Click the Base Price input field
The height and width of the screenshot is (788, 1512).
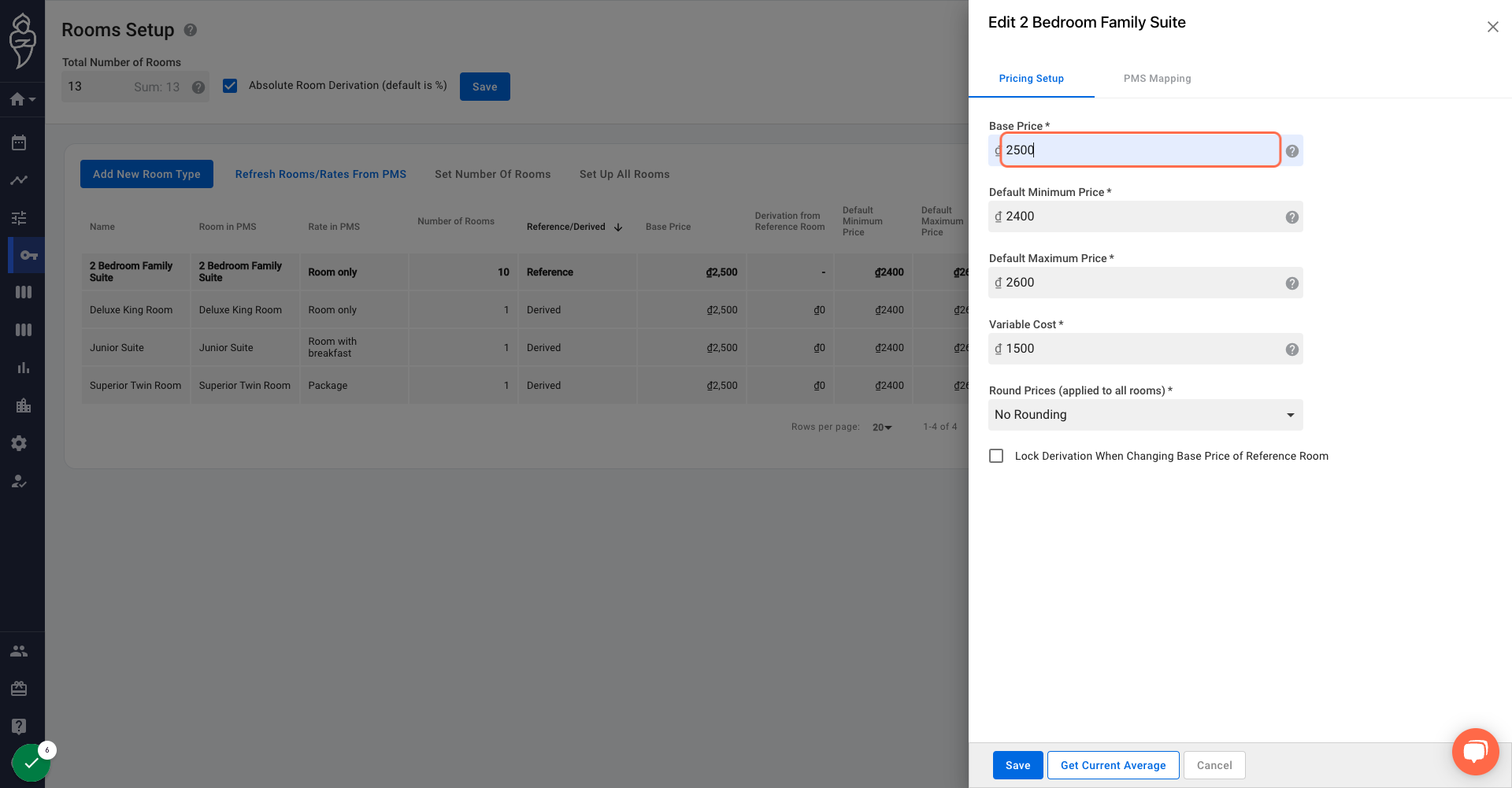click(1140, 150)
